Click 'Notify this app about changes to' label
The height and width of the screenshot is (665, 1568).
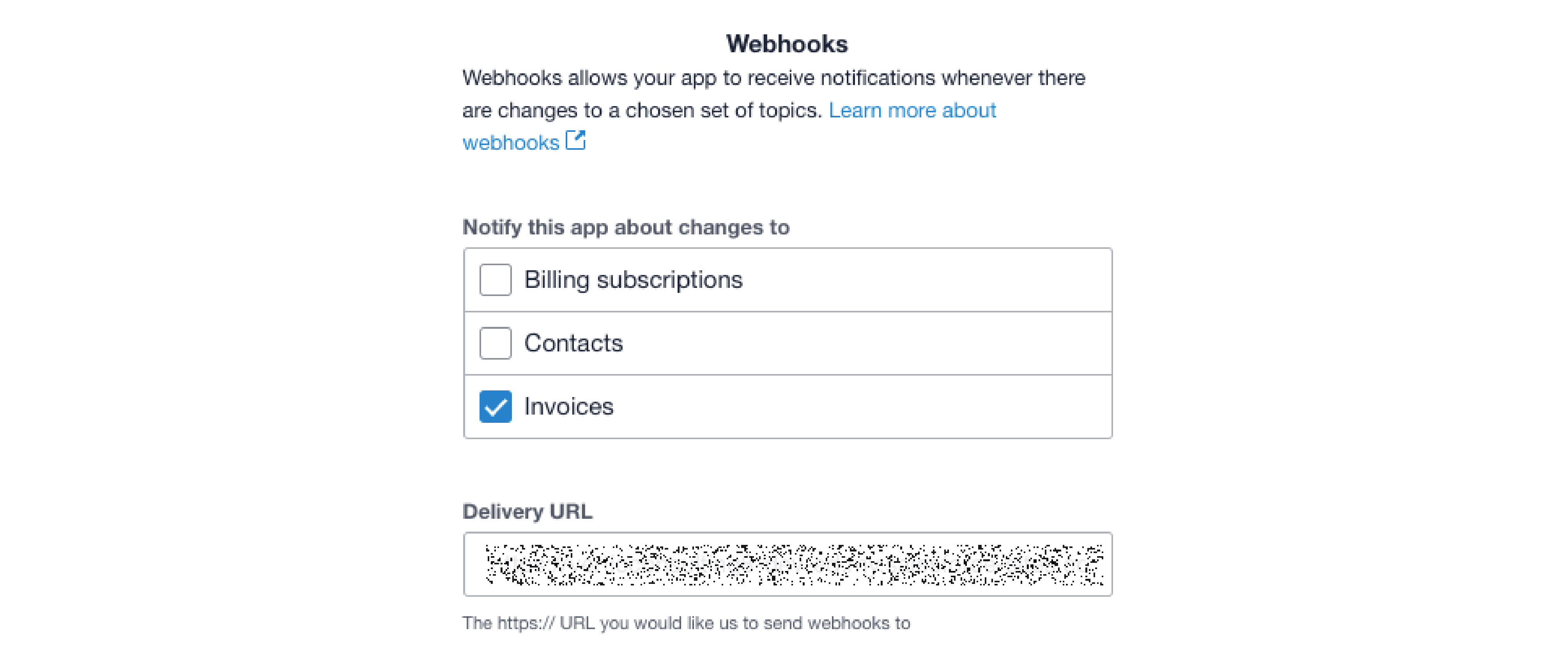[626, 227]
